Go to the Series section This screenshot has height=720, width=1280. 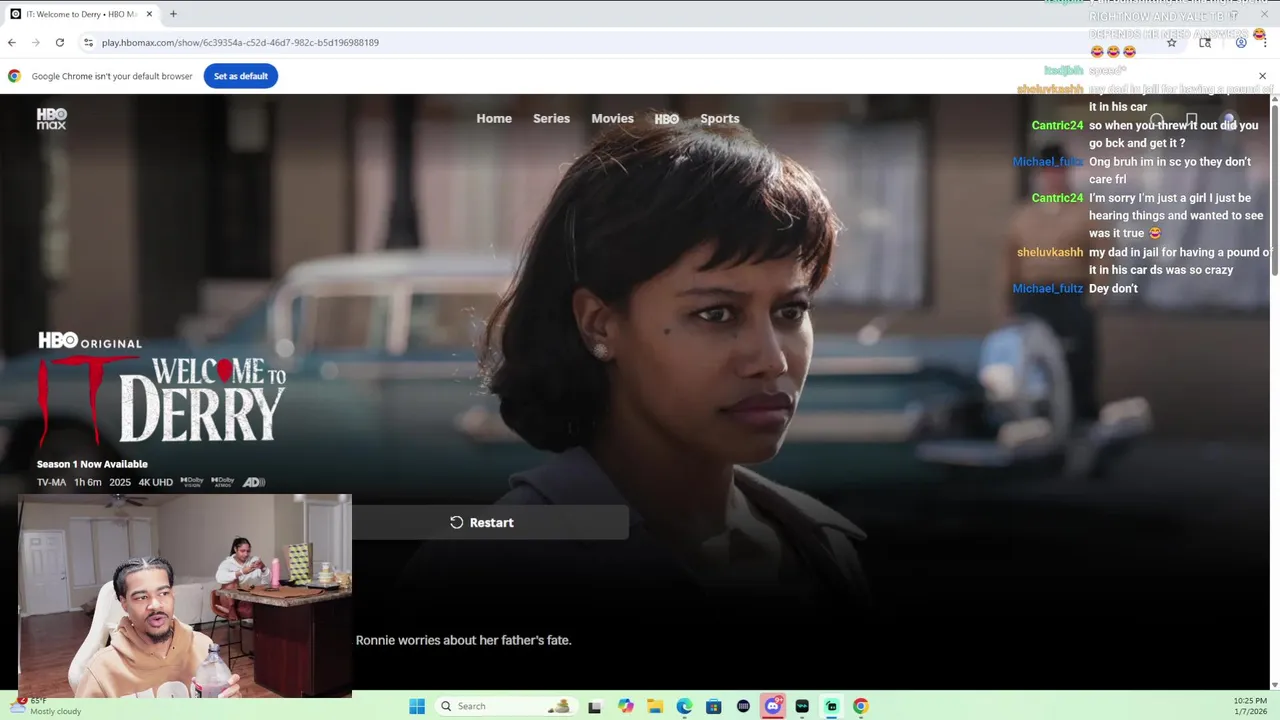(x=551, y=118)
